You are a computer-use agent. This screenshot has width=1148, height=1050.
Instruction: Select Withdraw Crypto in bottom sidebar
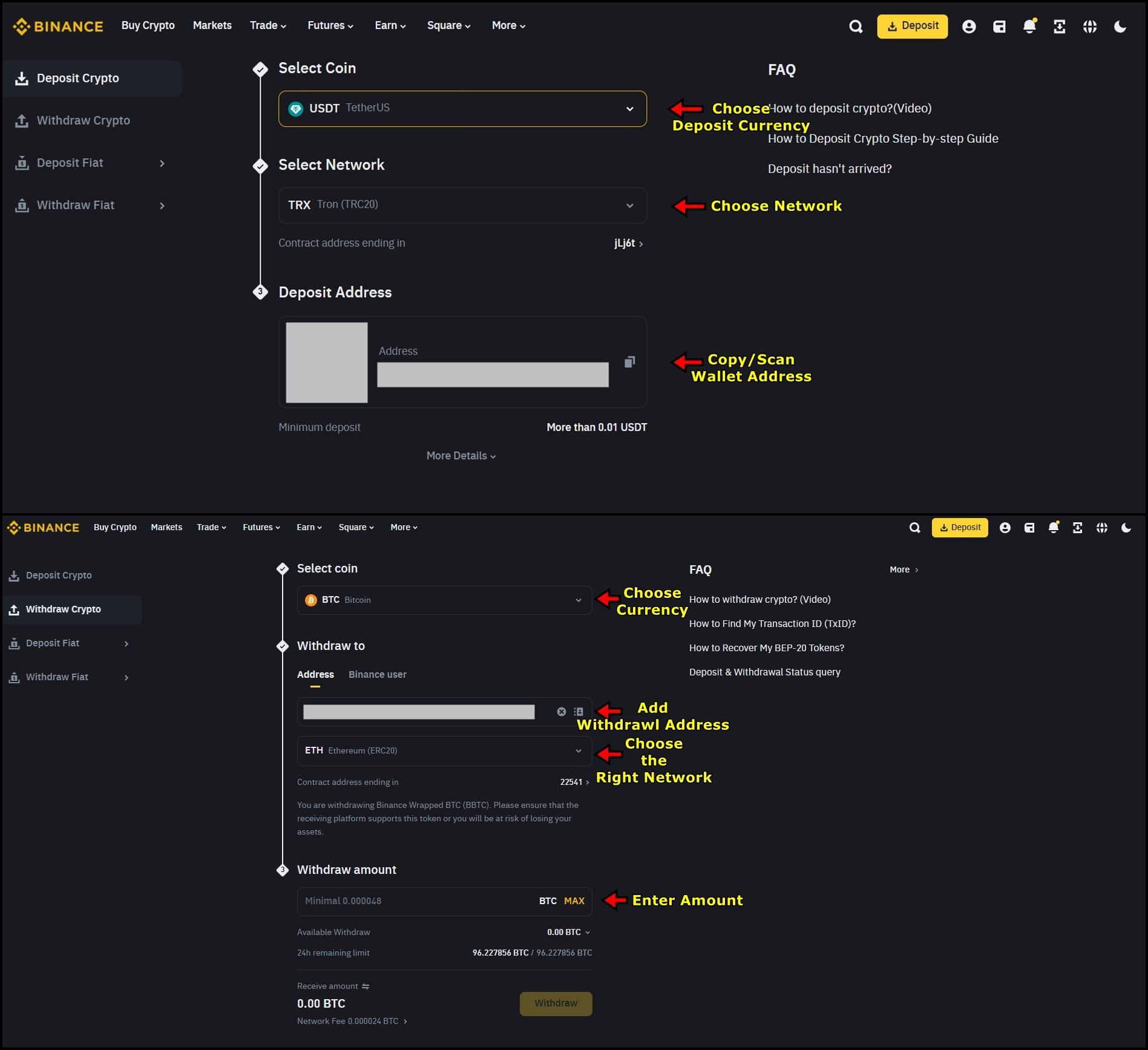[x=71, y=609]
